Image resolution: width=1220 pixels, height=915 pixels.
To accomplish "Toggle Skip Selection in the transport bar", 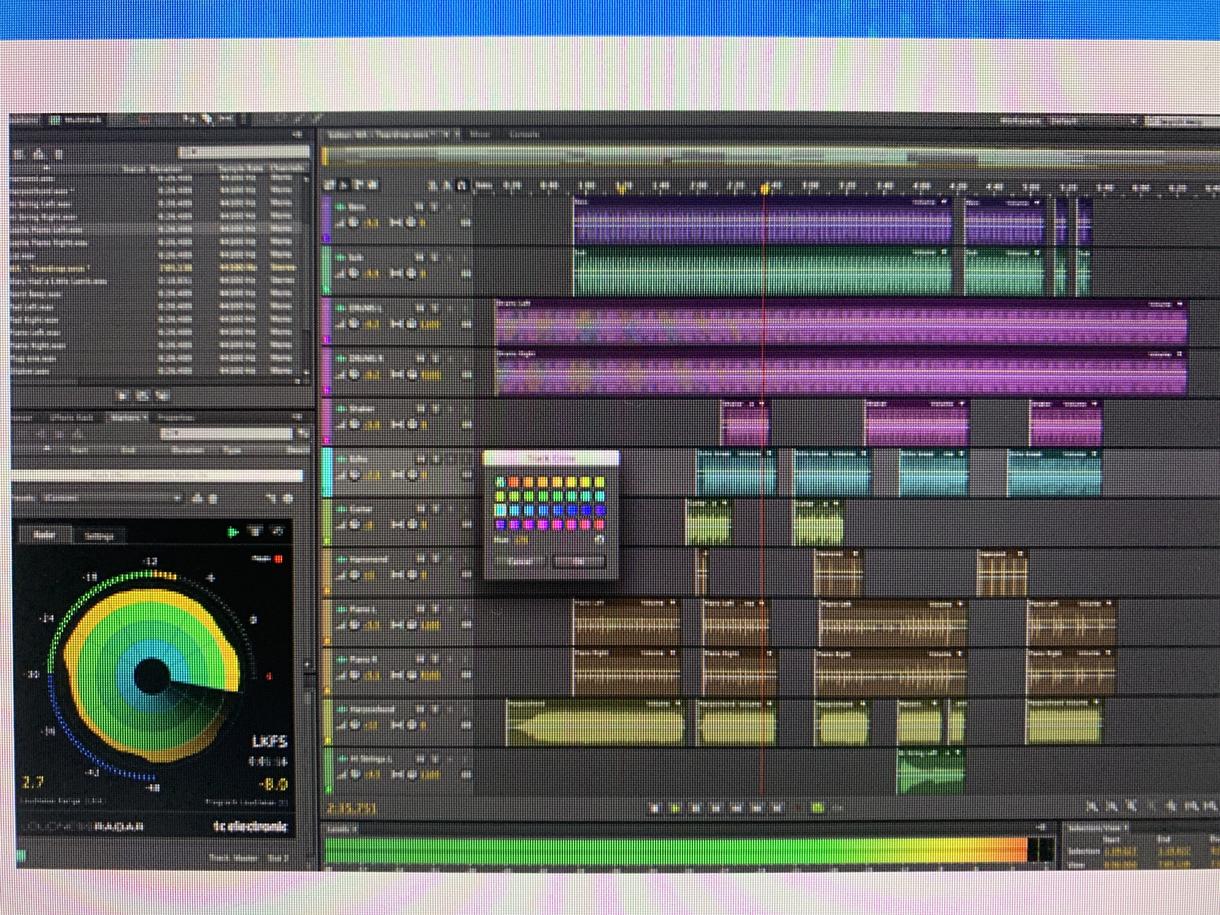I will tap(837, 808).
